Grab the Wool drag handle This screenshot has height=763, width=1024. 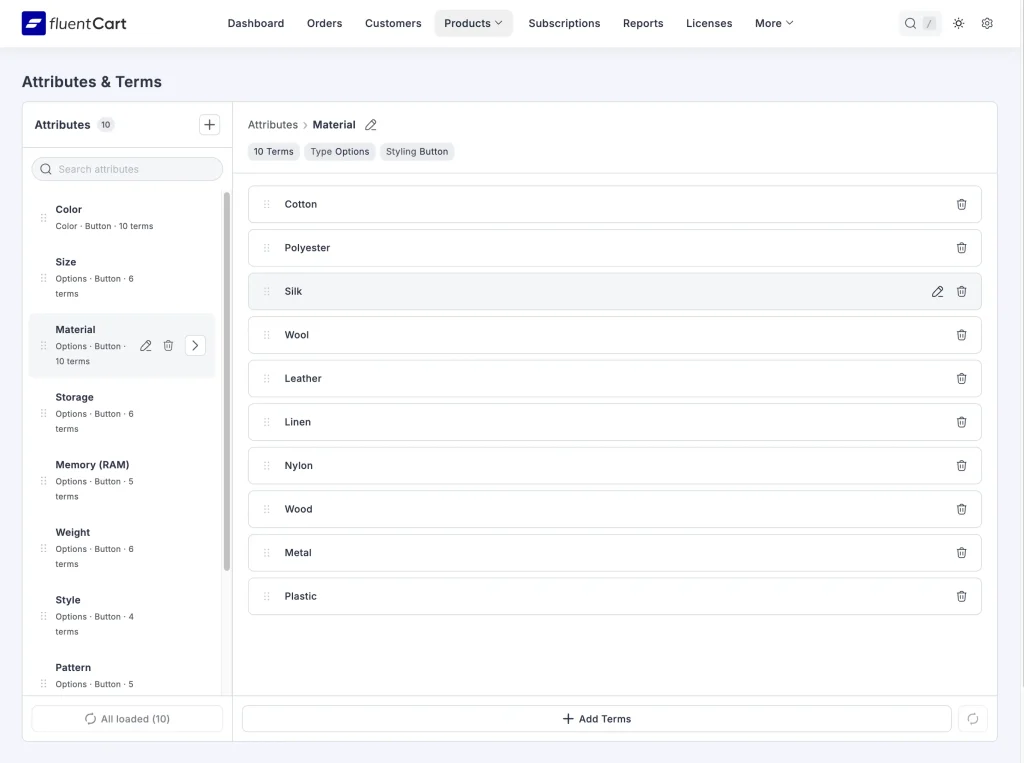click(266, 335)
